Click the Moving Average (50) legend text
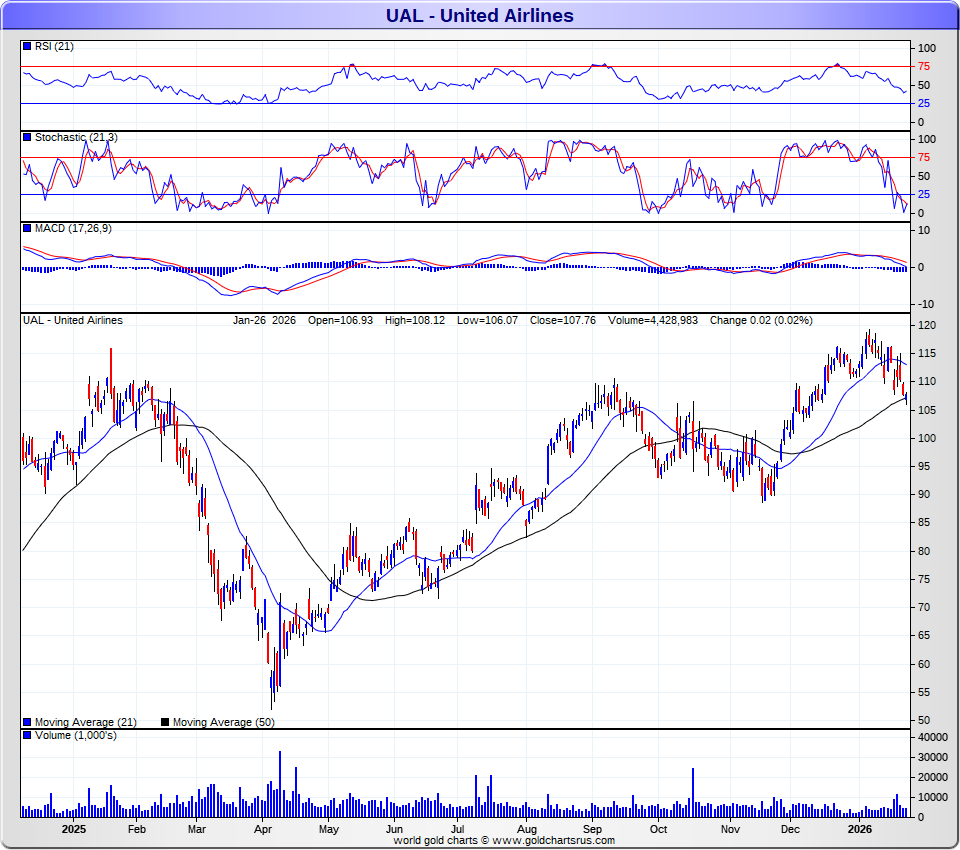 click(223, 722)
